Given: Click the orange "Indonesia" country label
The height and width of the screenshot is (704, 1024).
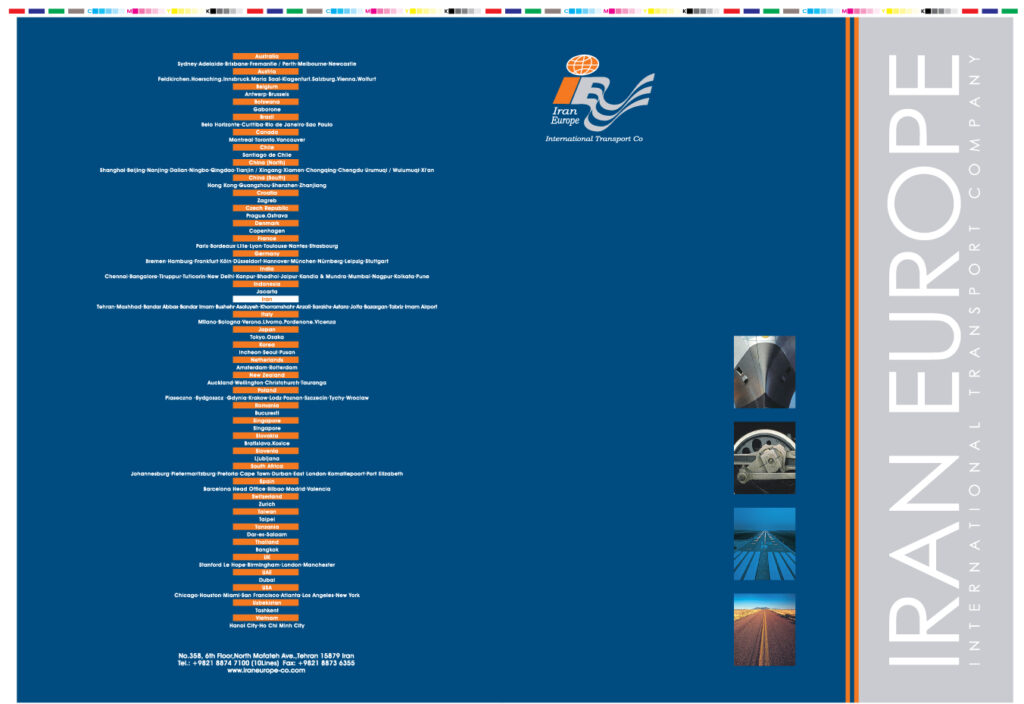Looking at the screenshot, I should pos(266,284).
